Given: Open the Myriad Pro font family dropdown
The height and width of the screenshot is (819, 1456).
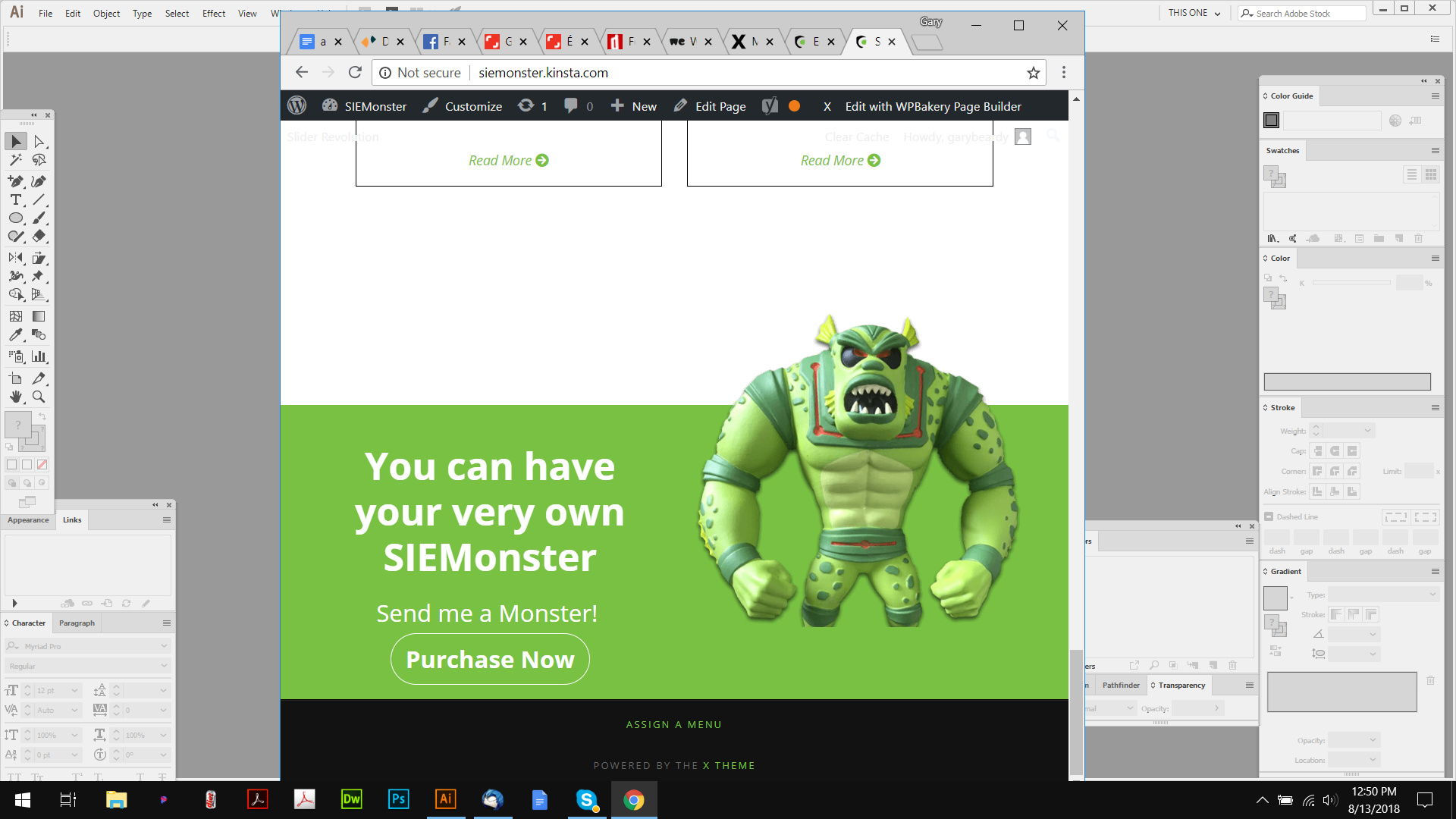Looking at the screenshot, I should click(164, 646).
